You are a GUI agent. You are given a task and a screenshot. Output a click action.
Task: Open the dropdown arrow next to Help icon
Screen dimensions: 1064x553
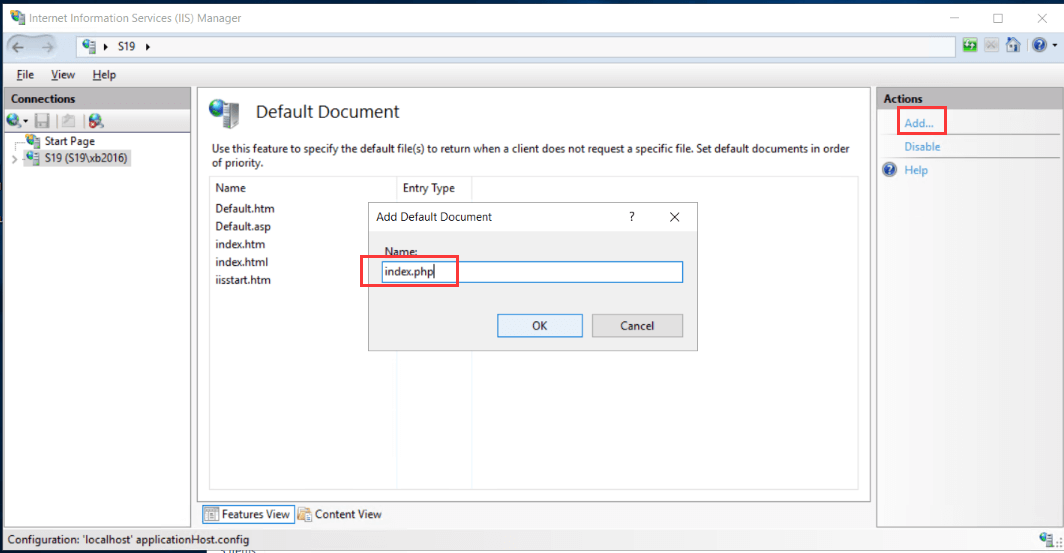click(x=1054, y=46)
